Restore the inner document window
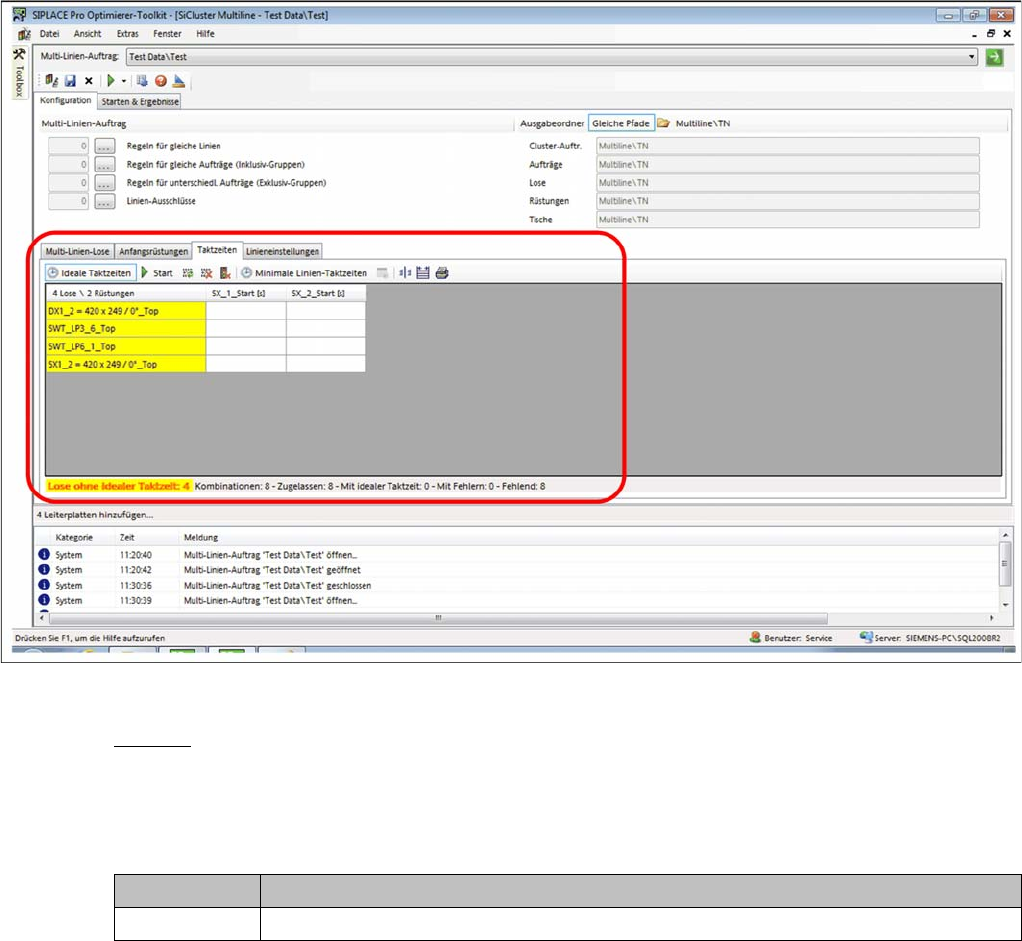 coord(991,34)
